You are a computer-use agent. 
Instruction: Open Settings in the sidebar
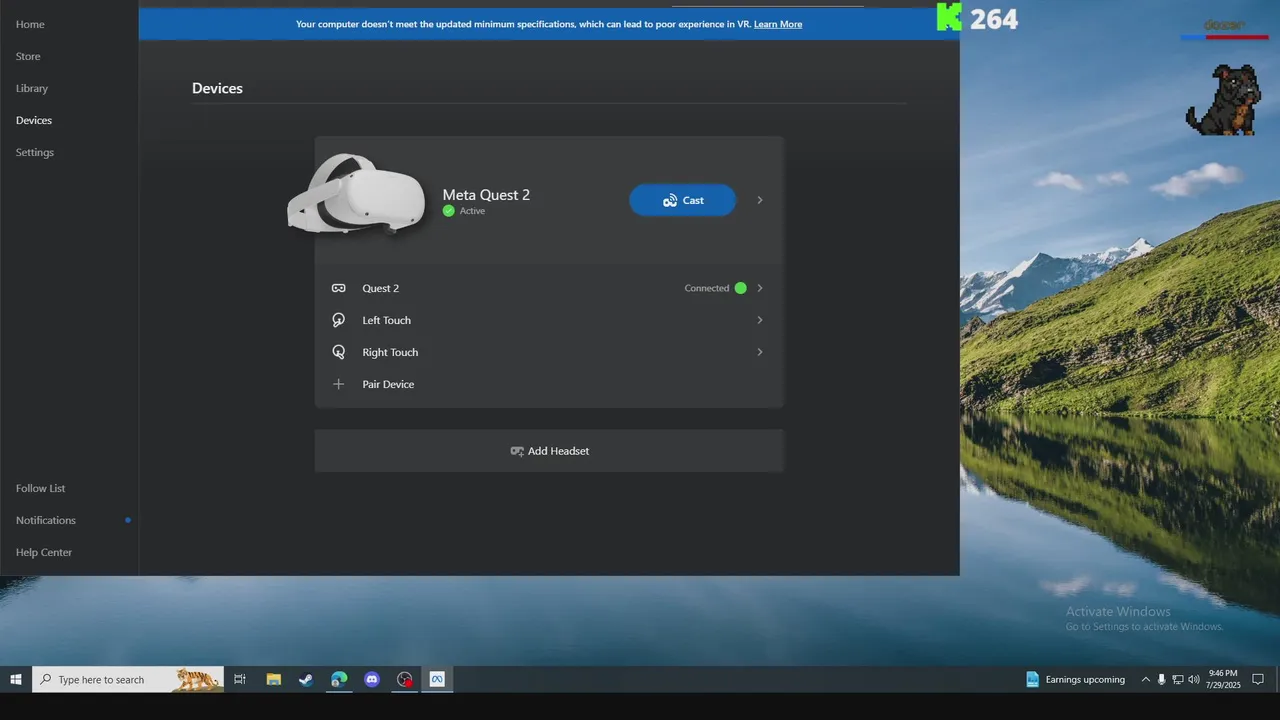tap(35, 152)
